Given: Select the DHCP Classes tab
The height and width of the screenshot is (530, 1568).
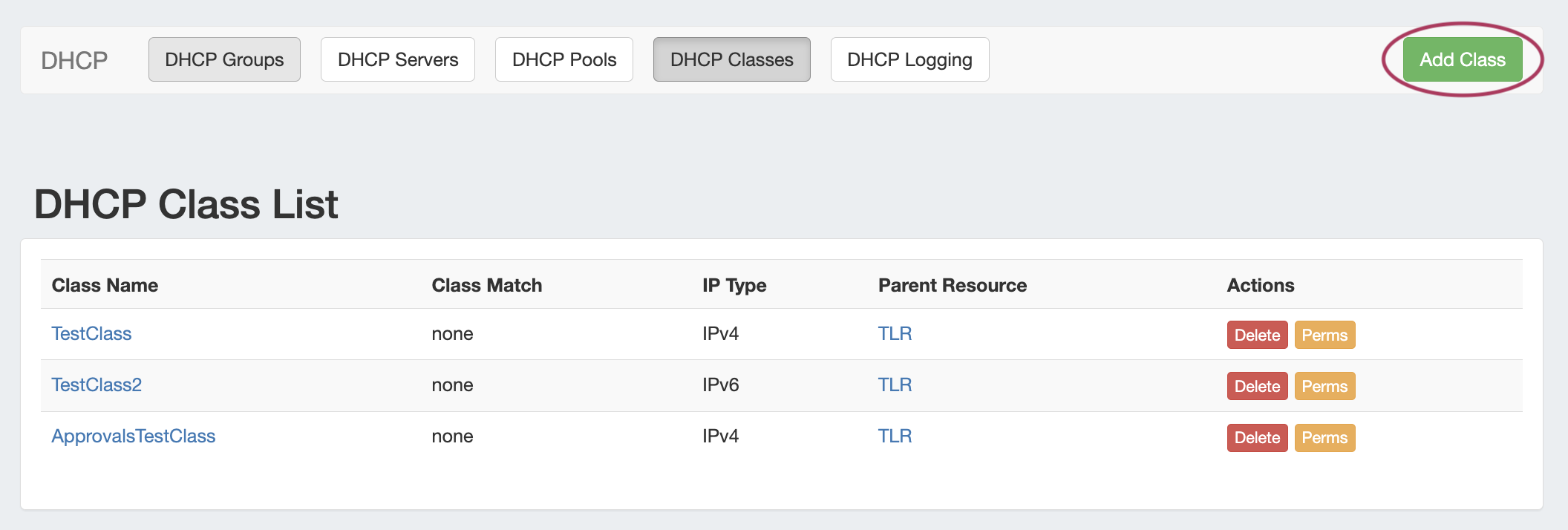Looking at the screenshot, I should click(731, 59).
